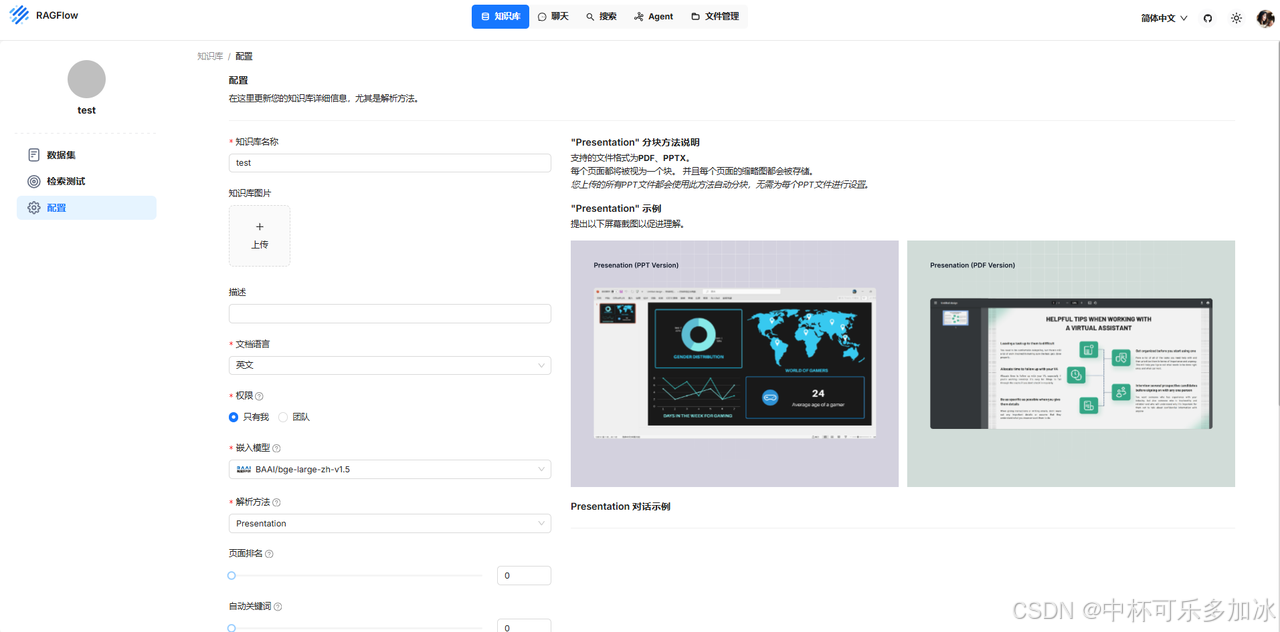Open the 解析方法 dropdown showing Presentation
1280x632 pixels.
pos(389,524)
